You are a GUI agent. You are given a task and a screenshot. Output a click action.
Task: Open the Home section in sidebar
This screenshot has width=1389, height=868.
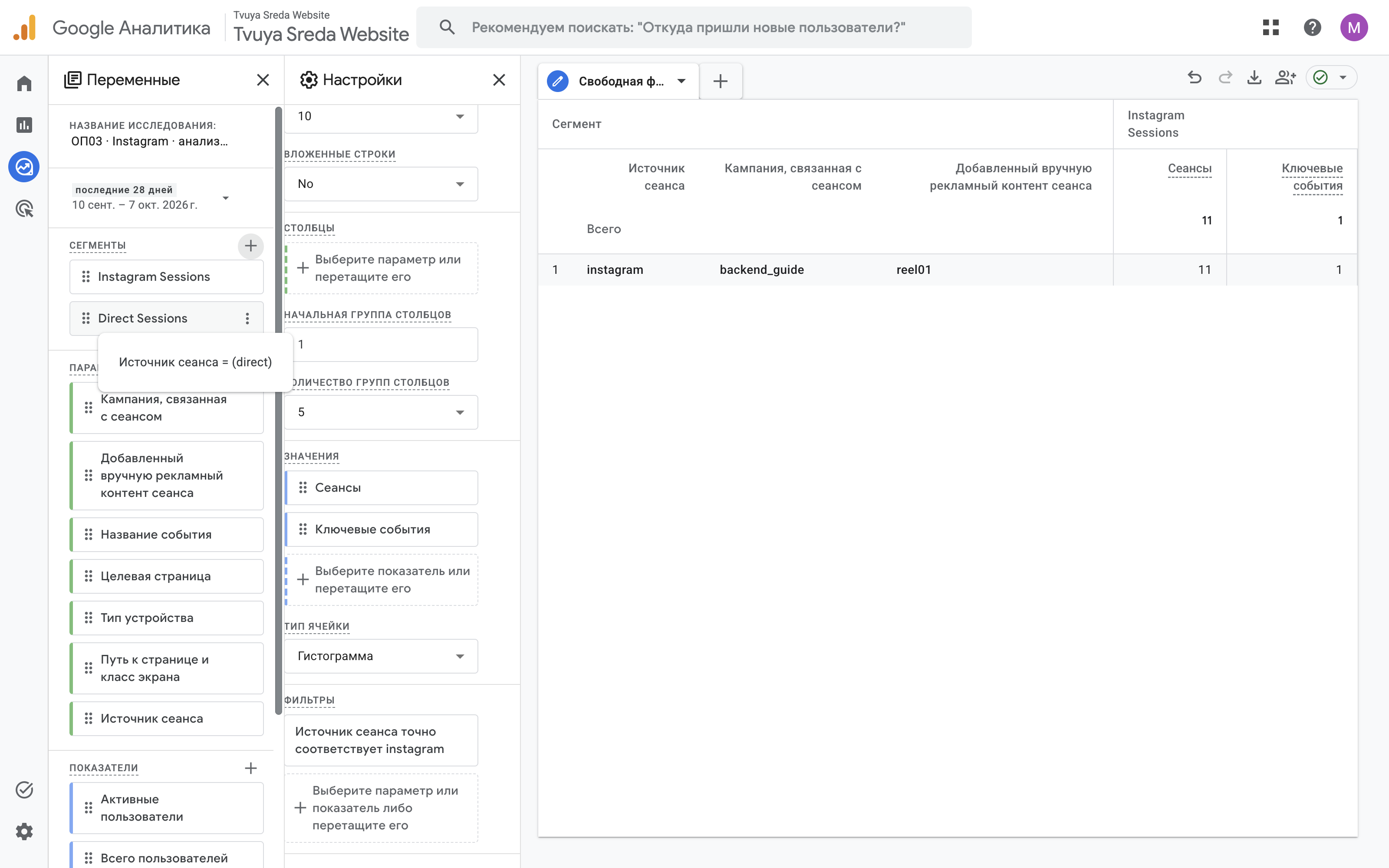24,84
